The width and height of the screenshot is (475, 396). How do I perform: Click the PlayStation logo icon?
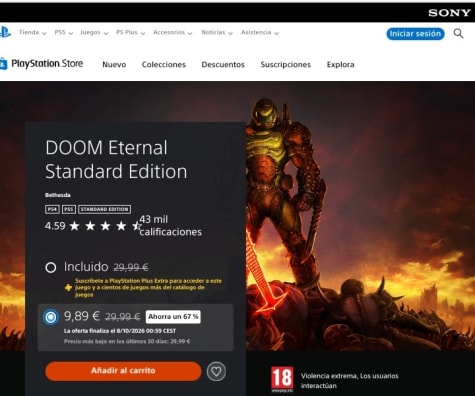coord(5,32)
